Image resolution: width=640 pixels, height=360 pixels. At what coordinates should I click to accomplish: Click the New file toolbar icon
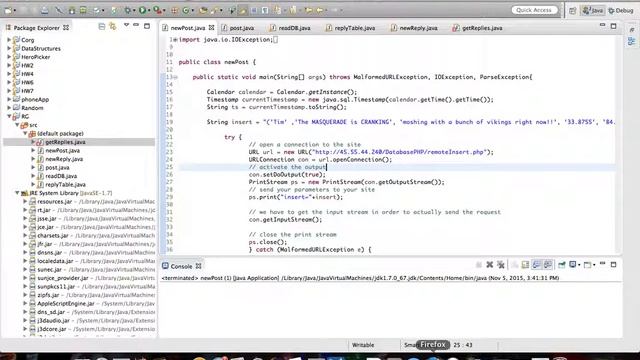(x=8, y=10)
